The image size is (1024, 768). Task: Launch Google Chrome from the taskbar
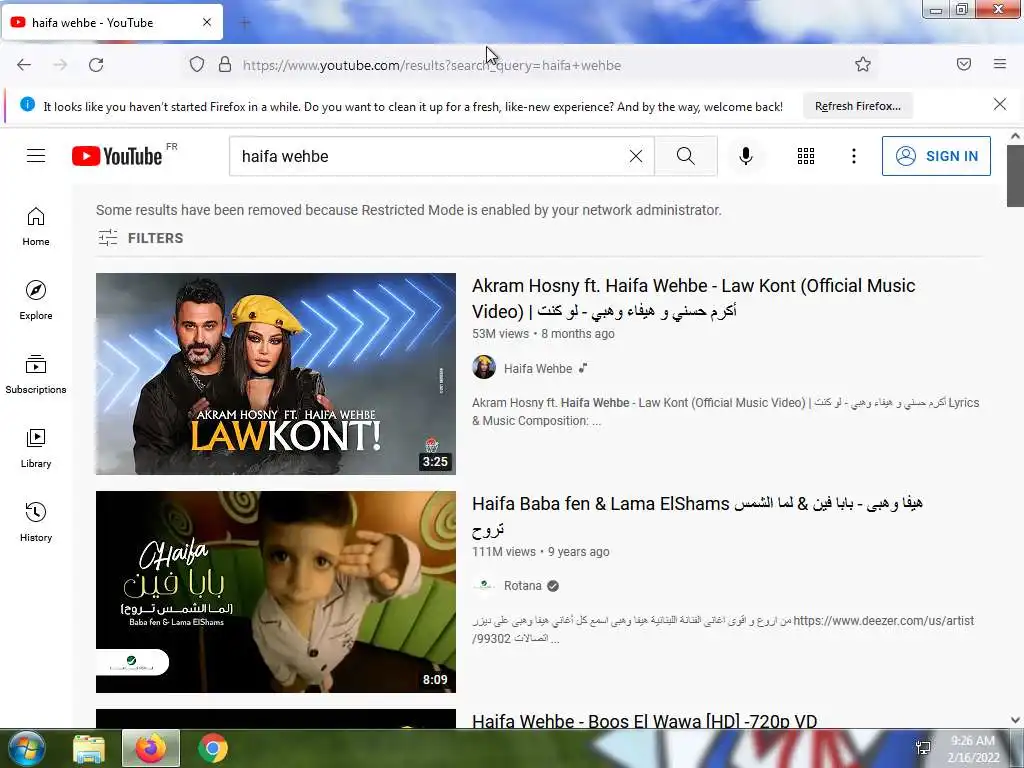pyautogui.click(x=212, y=748)
